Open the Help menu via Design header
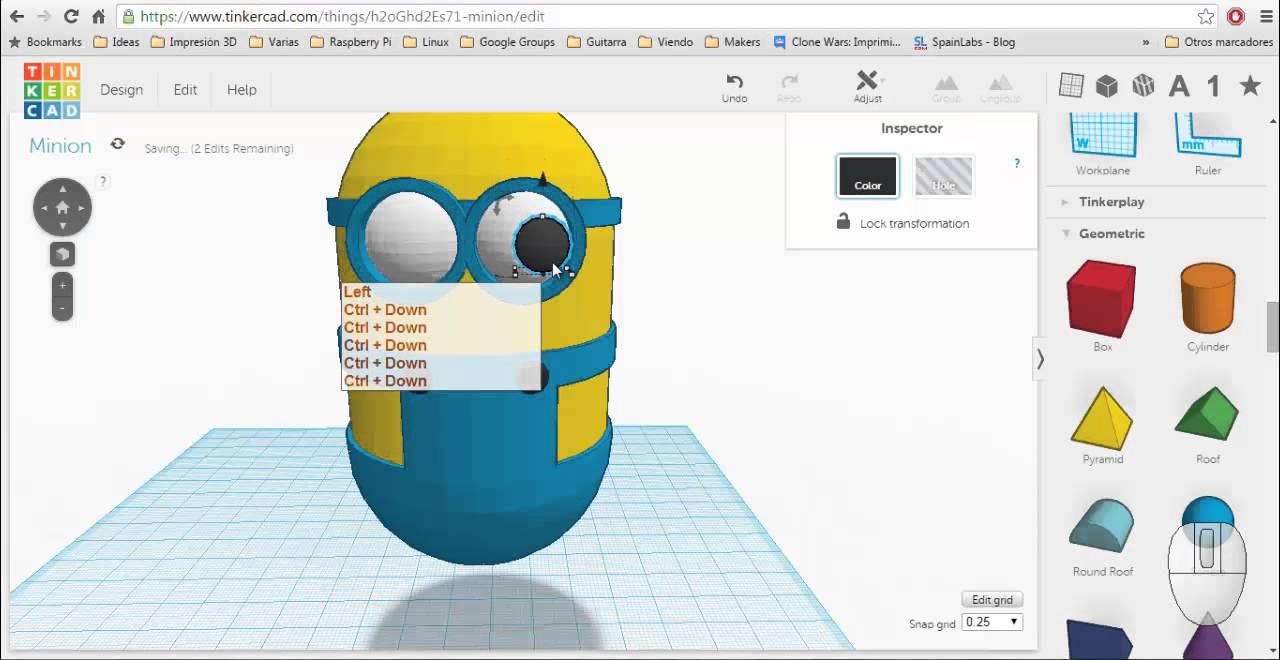 click(x=241, y=89)
